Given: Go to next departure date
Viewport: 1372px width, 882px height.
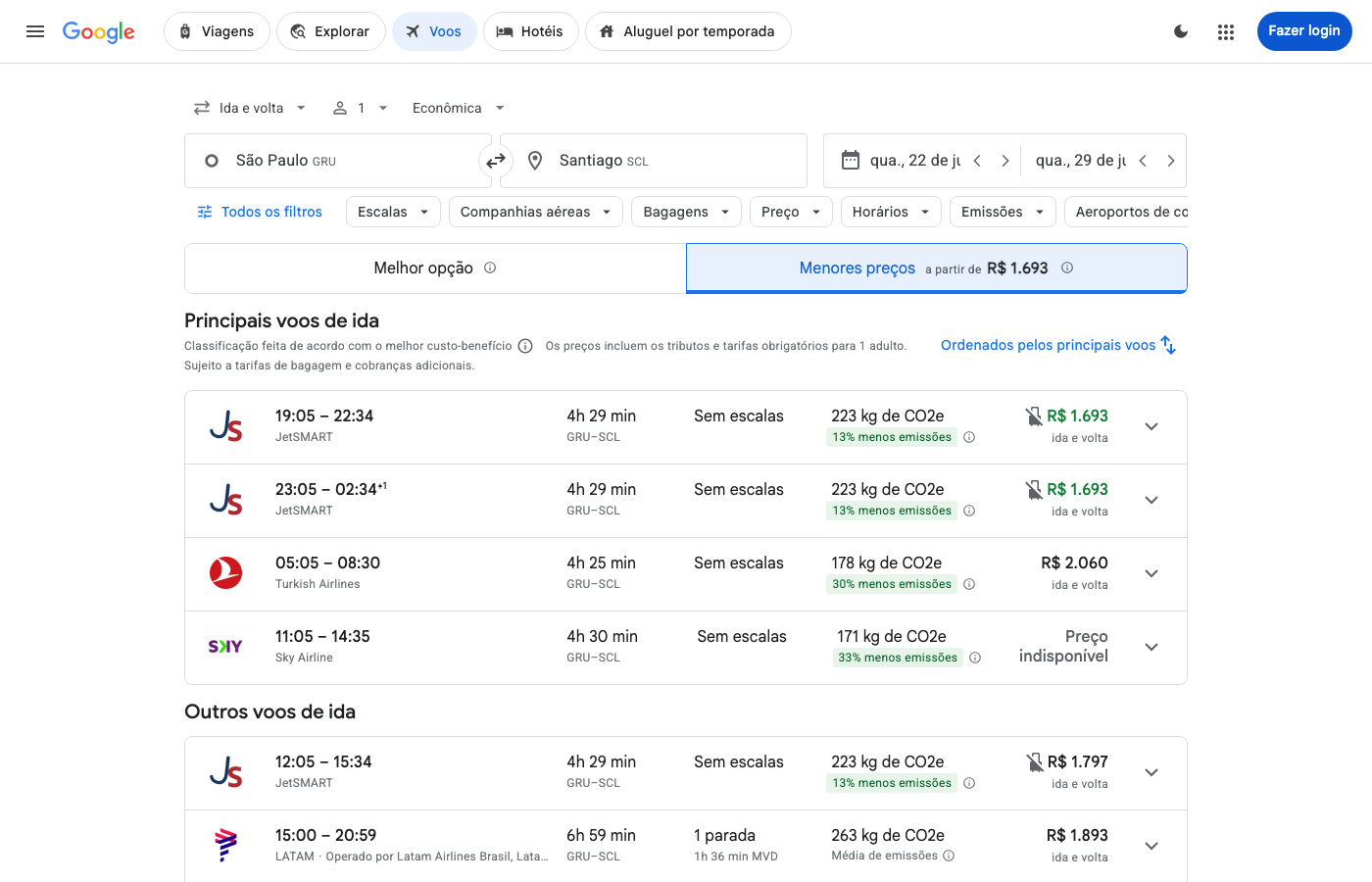Looking at the screenshot, I should [1005, 161].
